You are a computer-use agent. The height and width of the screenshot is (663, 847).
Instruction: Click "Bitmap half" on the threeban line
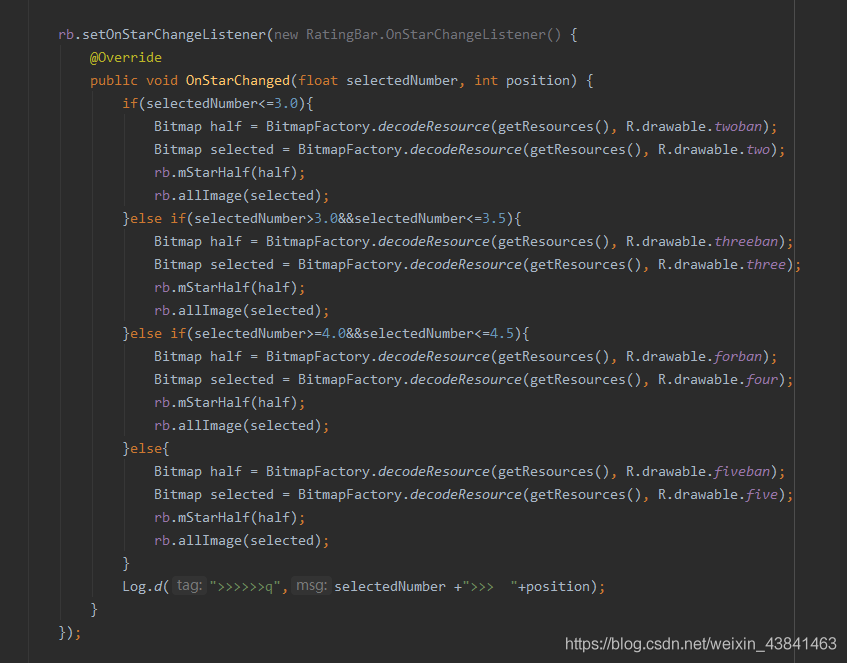[x=198, y=242]
